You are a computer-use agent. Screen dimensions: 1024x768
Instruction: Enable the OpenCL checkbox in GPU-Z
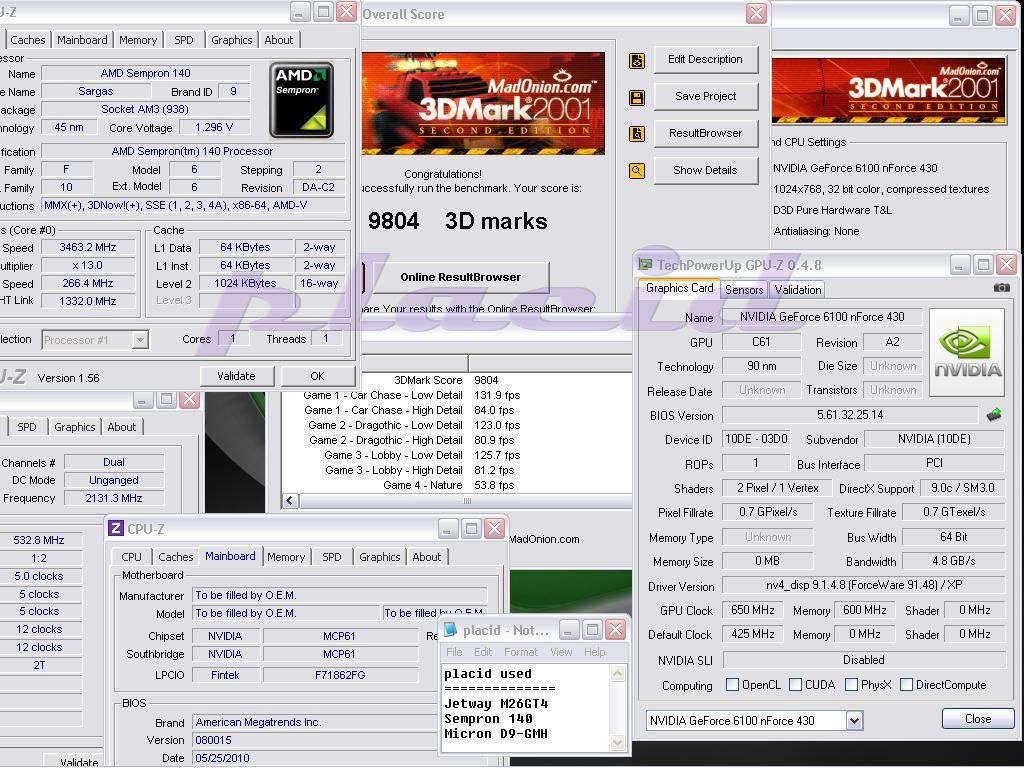coord(733,684)
